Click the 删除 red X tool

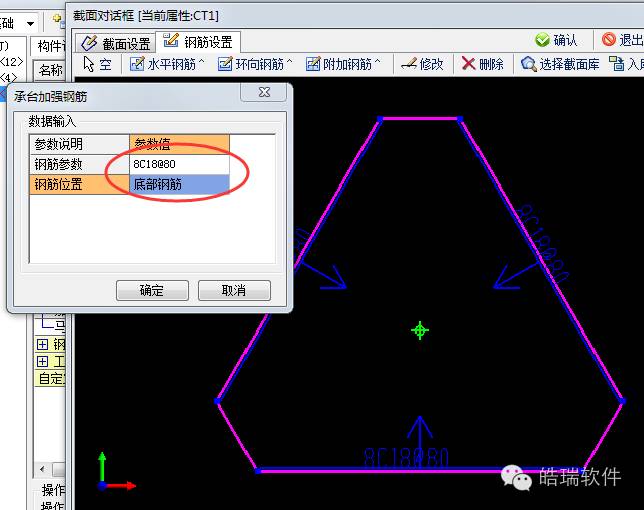tap(483, 64)
